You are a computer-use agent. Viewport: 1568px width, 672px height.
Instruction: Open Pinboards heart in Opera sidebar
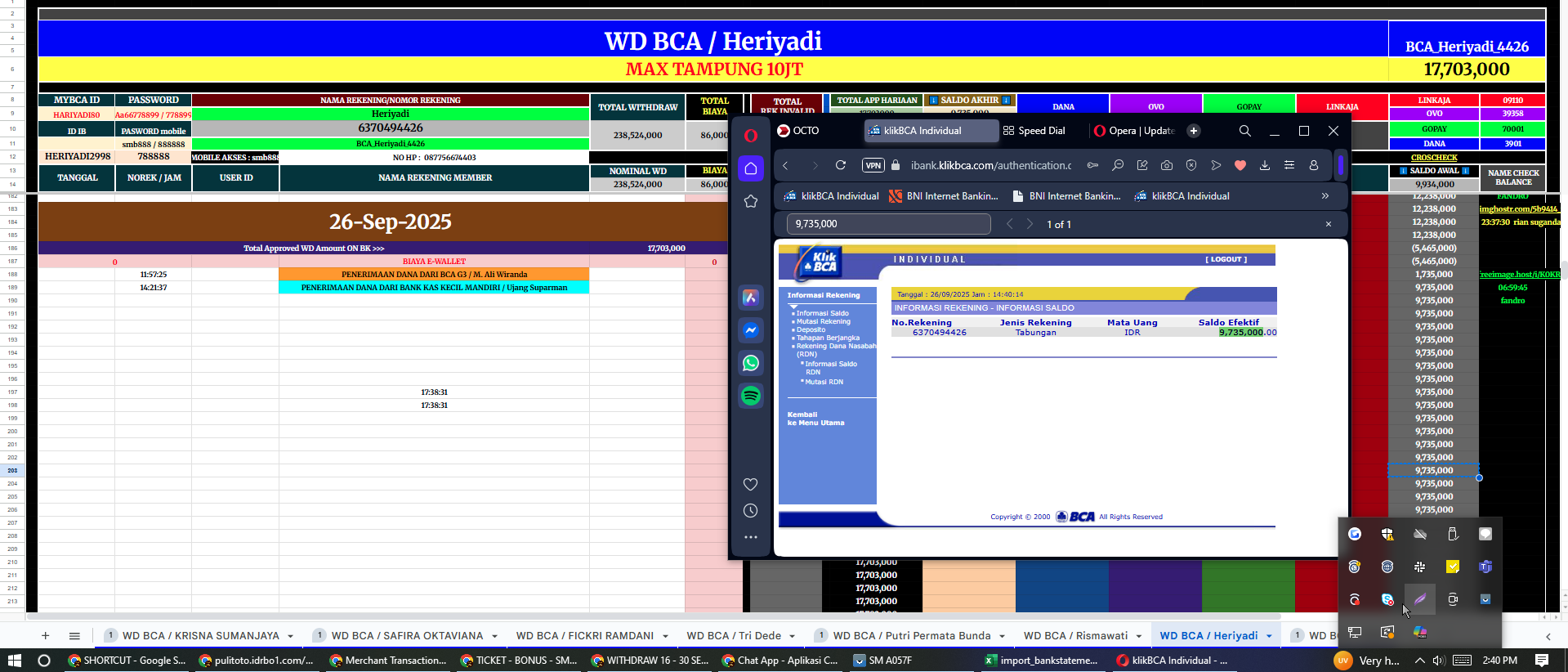pyautogui.click(x=750, y=484)
